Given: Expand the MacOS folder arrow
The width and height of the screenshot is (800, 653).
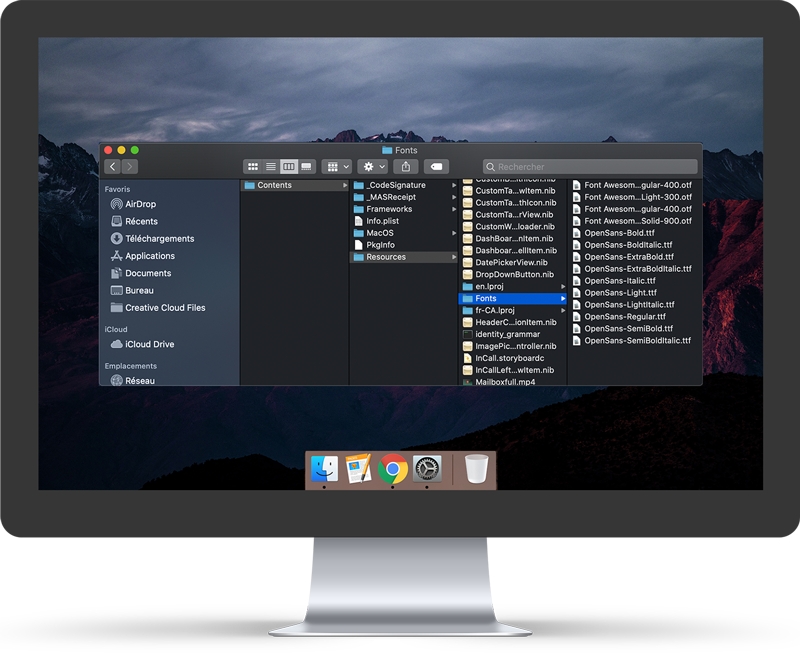Looking at the screenshot, I should tap(454, 233).
